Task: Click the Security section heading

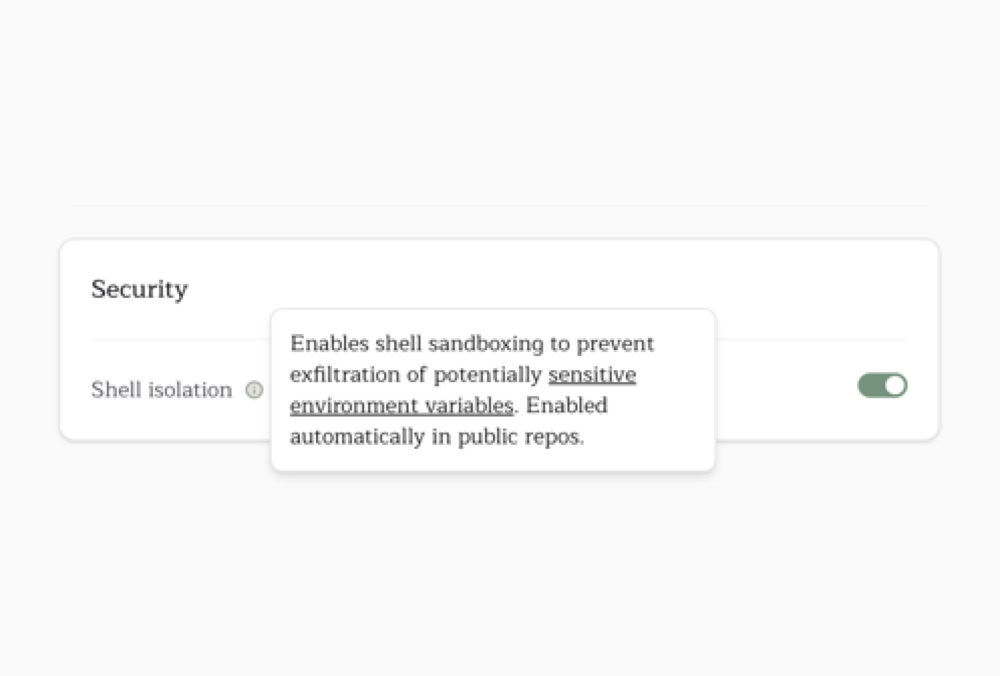Action: coord(139,290)
